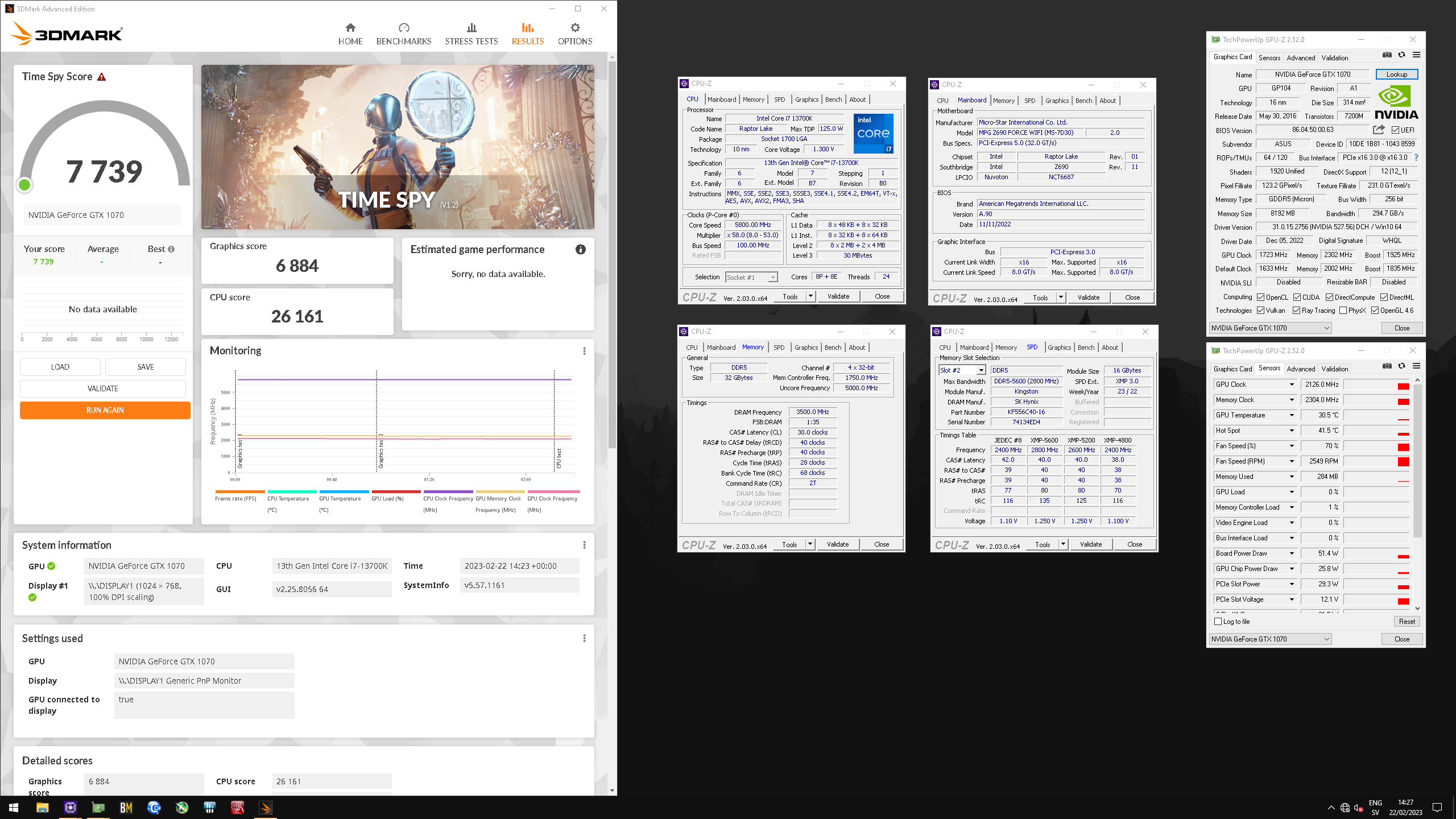Open File Explorer from taskbar
The width and height of the screenshot is (1456, 819).
[x=43, y=808]
